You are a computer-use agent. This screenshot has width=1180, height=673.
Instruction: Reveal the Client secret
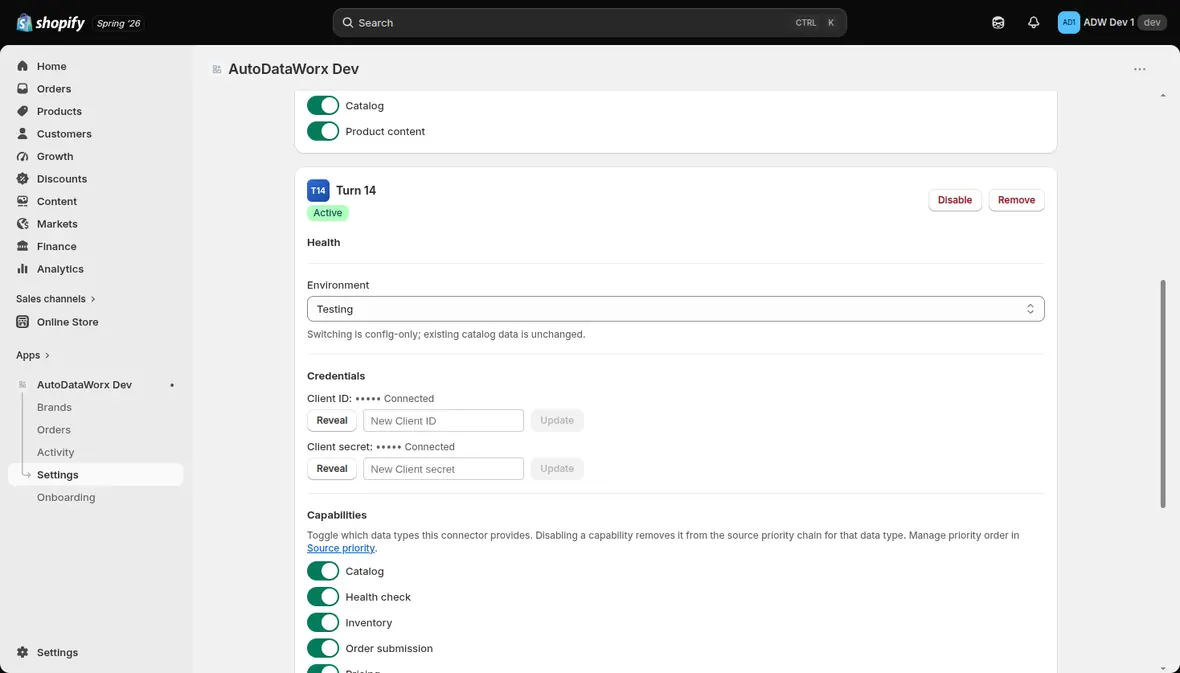tap(332, 469)
